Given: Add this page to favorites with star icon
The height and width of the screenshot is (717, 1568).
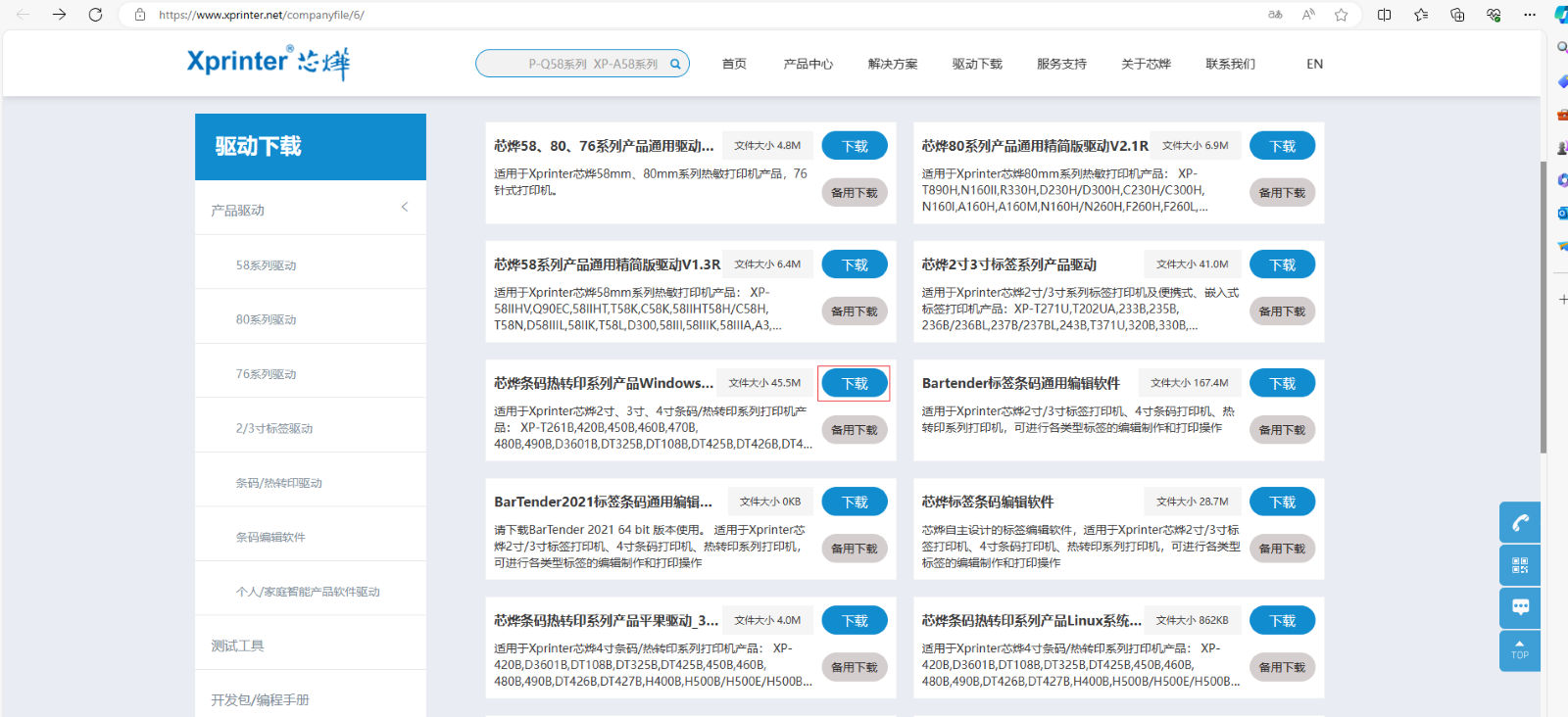Looking at the screenshot, I should (1342, 15).
